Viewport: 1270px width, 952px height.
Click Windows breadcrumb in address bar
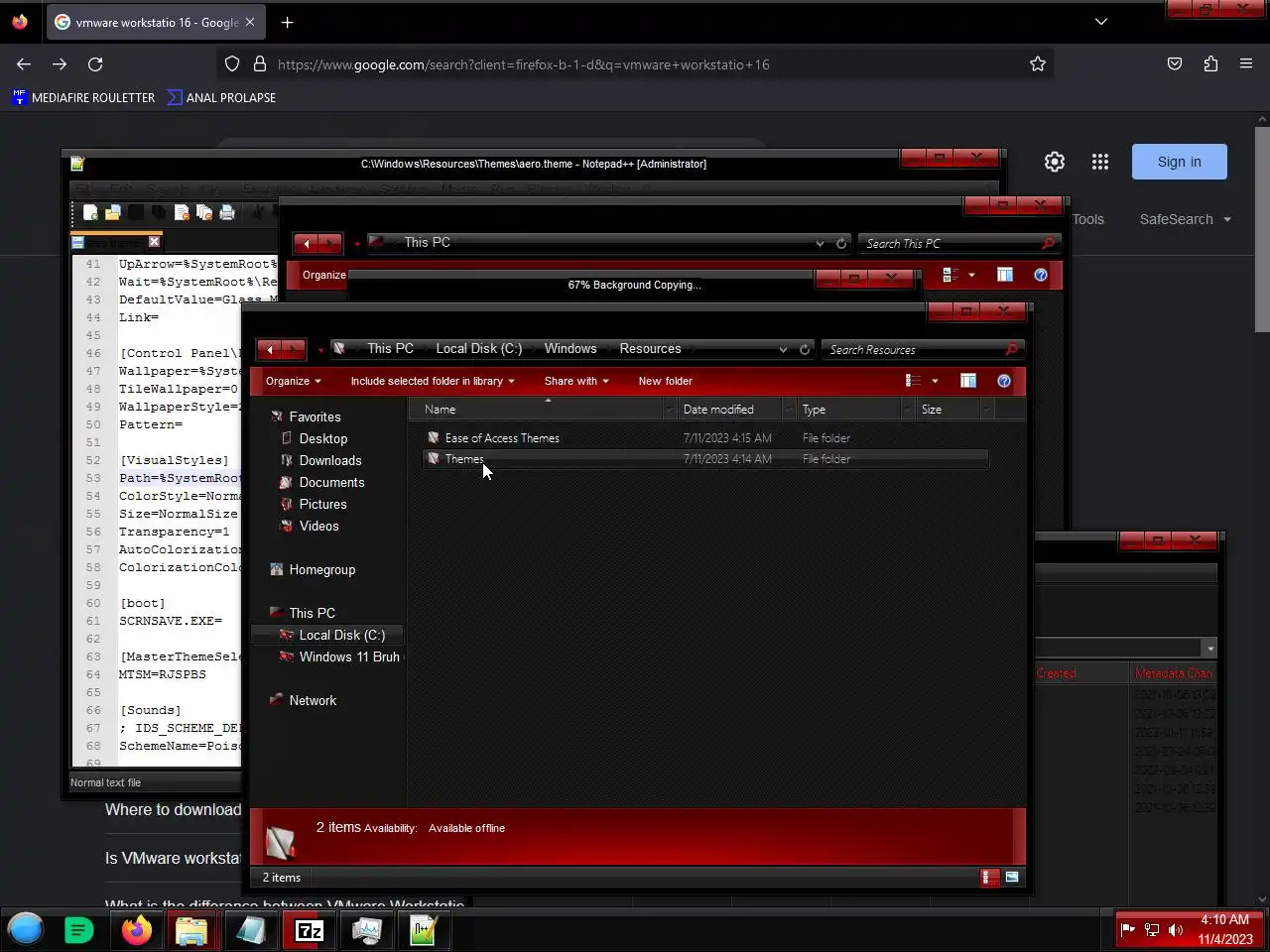pyautogui.click(x=571, y=349)
